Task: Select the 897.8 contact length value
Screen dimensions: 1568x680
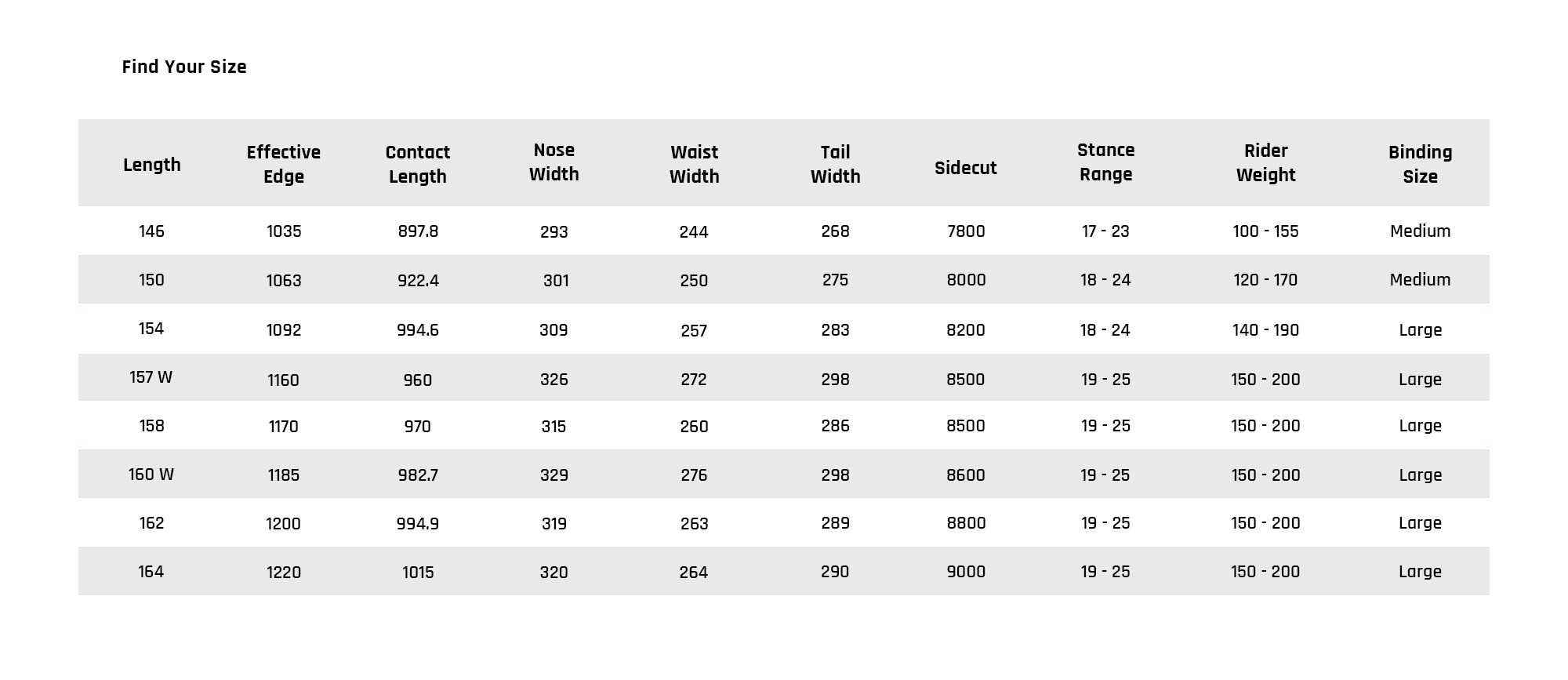Action: click(418, 231)
